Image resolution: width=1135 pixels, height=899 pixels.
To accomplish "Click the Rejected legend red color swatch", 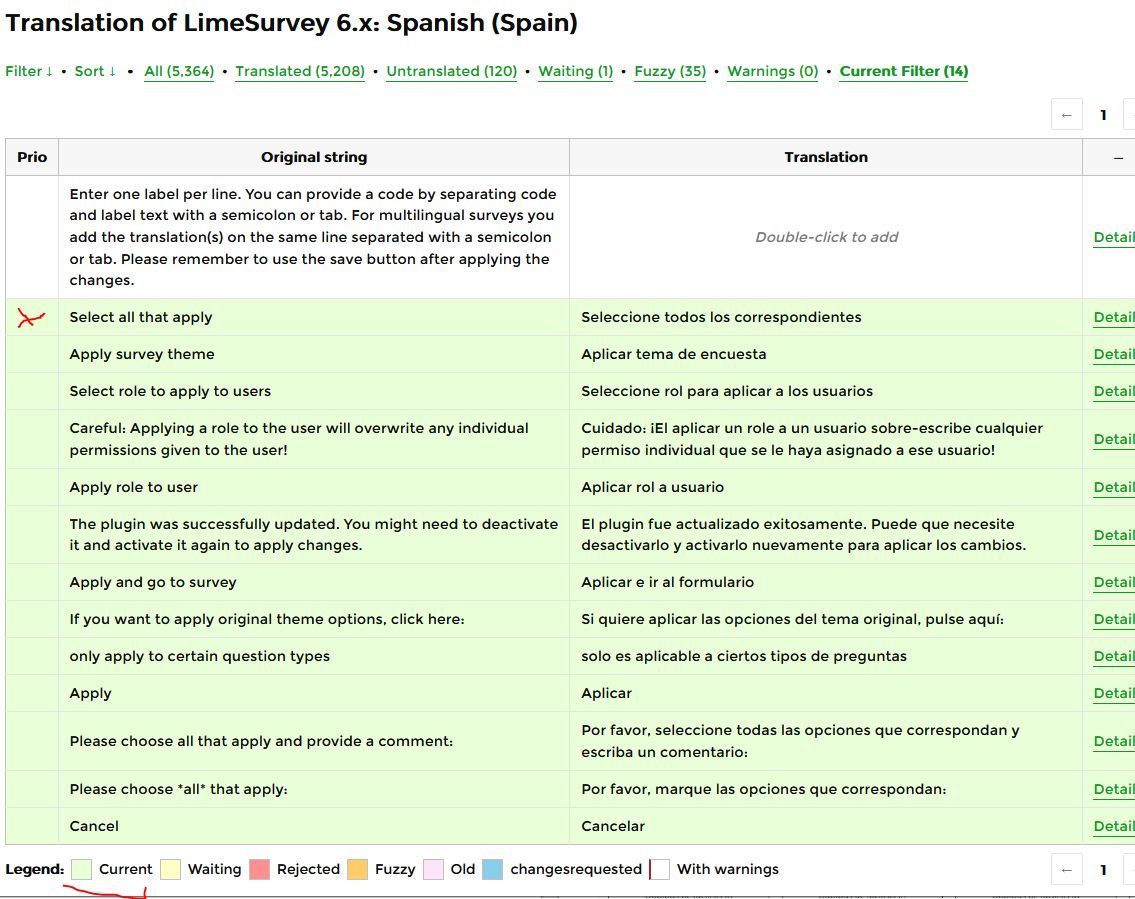I will pos(259,869).
